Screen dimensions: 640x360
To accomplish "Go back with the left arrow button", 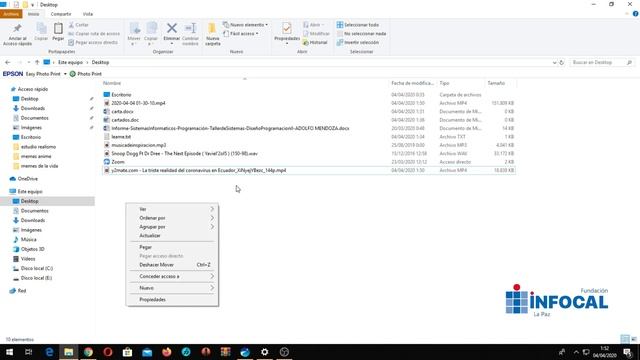I will (8, 62).
